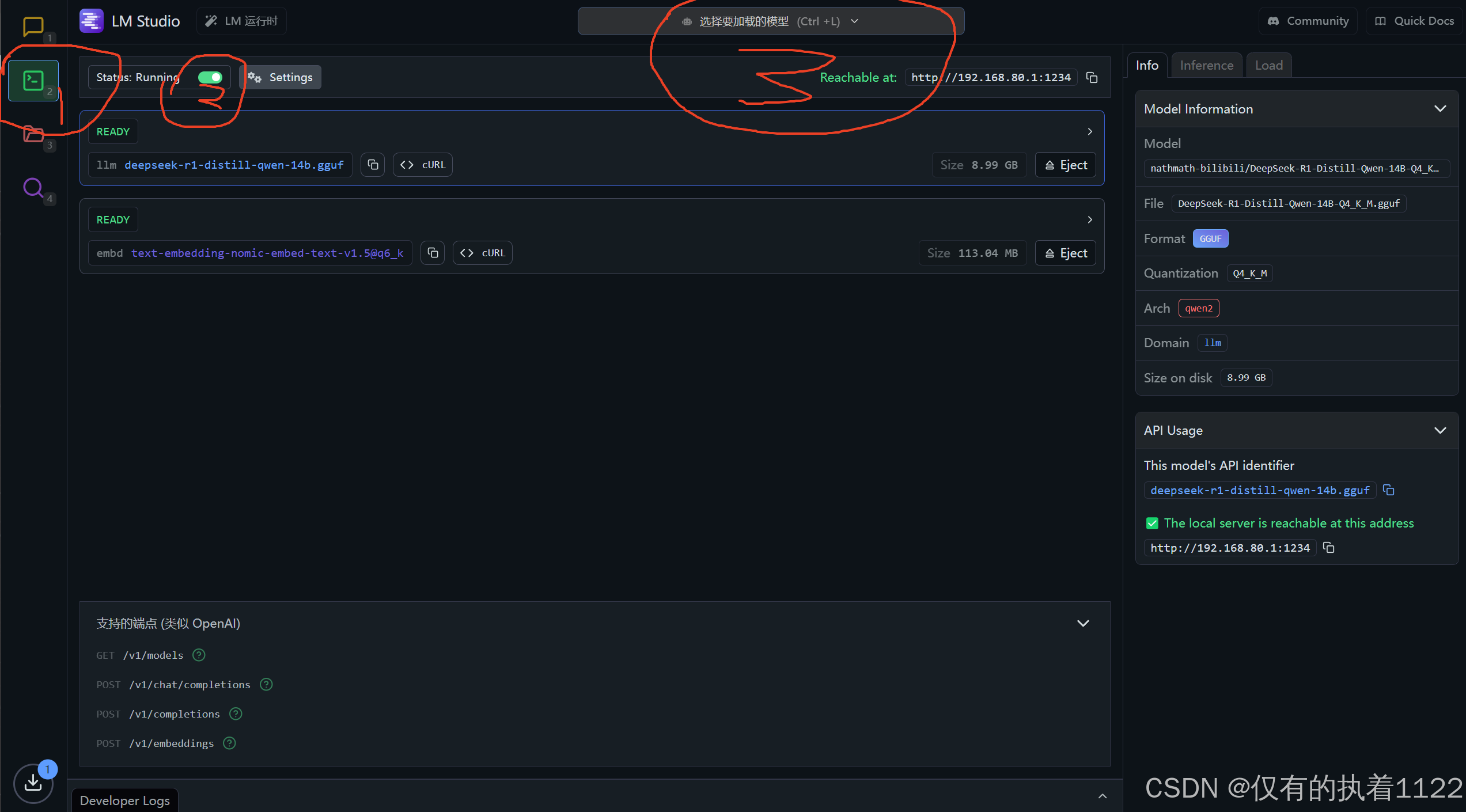
Task: Copy the text-embedding-nomic model identifier
Action: point(433,253)
